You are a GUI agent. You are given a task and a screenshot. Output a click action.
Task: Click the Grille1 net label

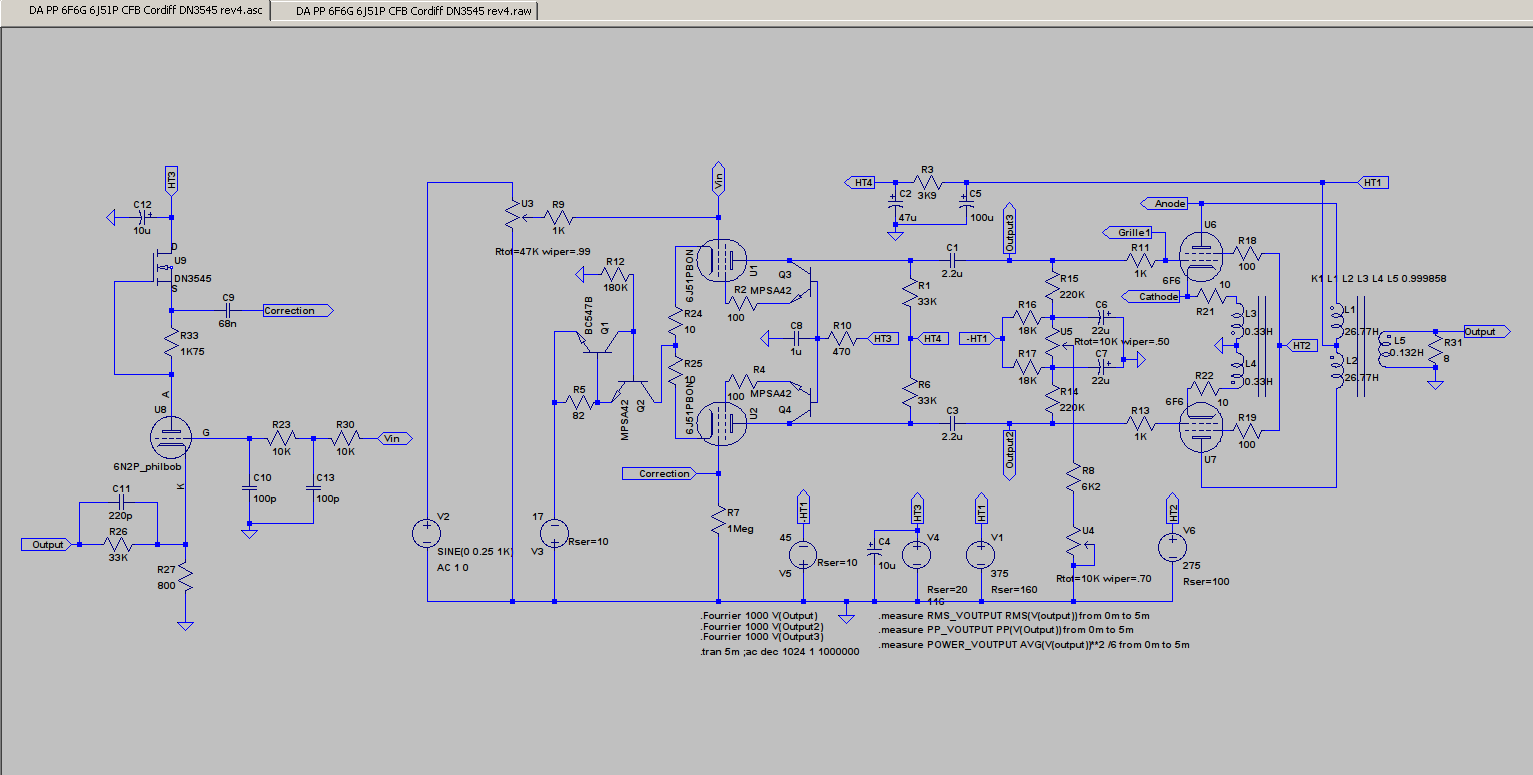1128,232
